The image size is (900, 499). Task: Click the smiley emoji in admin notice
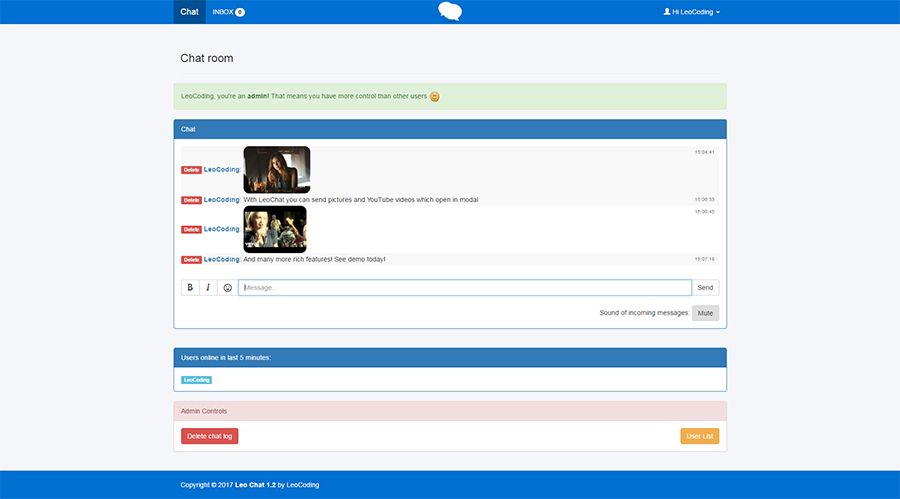pos(435,96)
